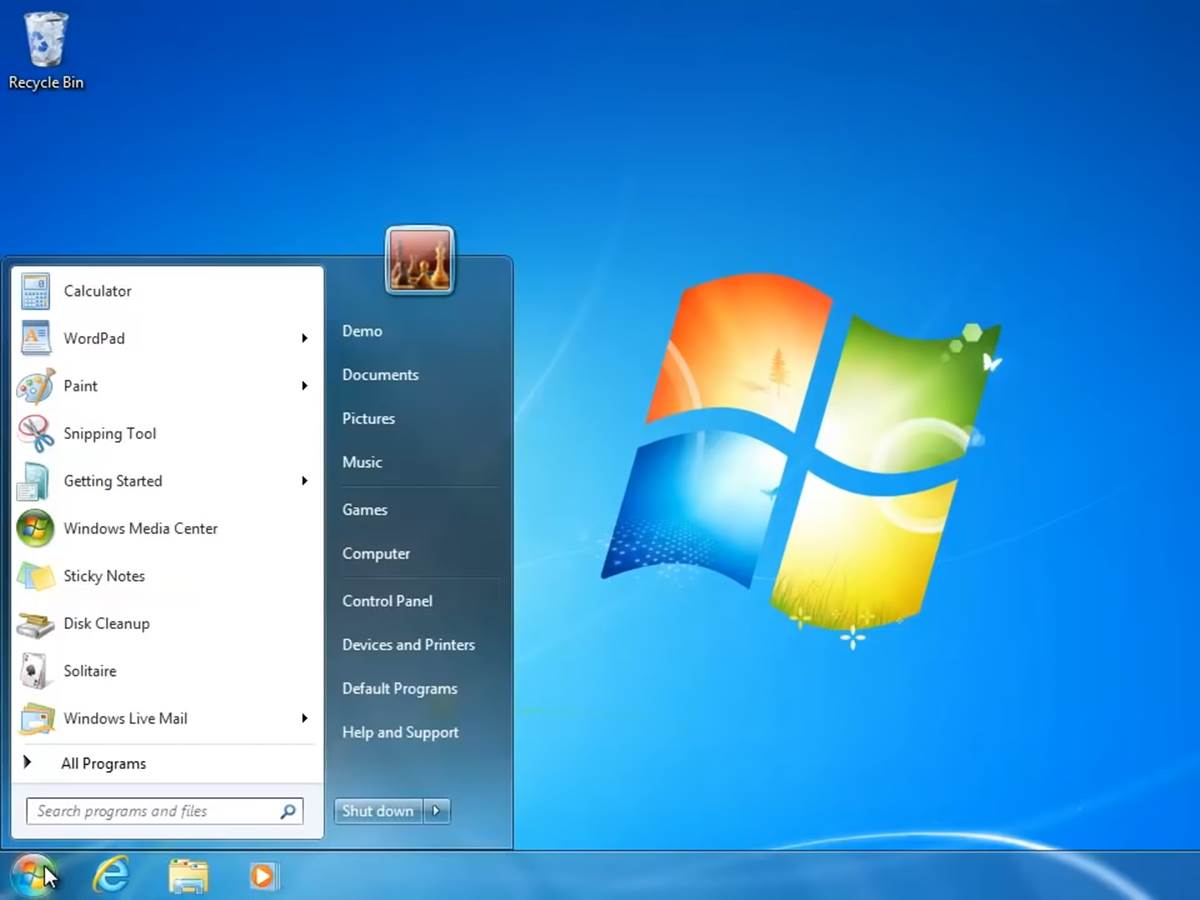Open the Snipping Tool
This screenshot has height=900, width=1200.
109,433
